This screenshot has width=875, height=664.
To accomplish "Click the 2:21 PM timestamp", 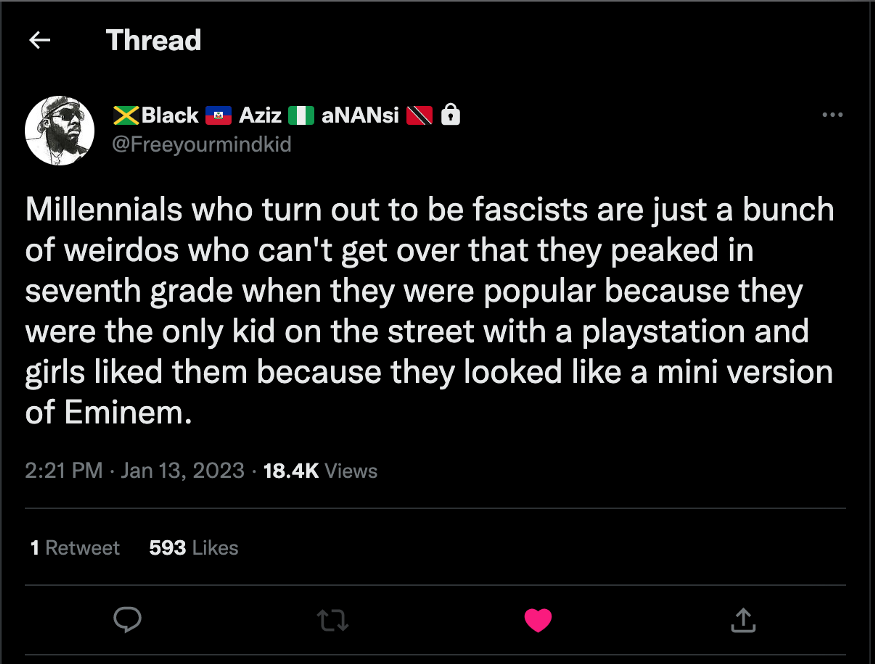I will click(x=64, y=470).
